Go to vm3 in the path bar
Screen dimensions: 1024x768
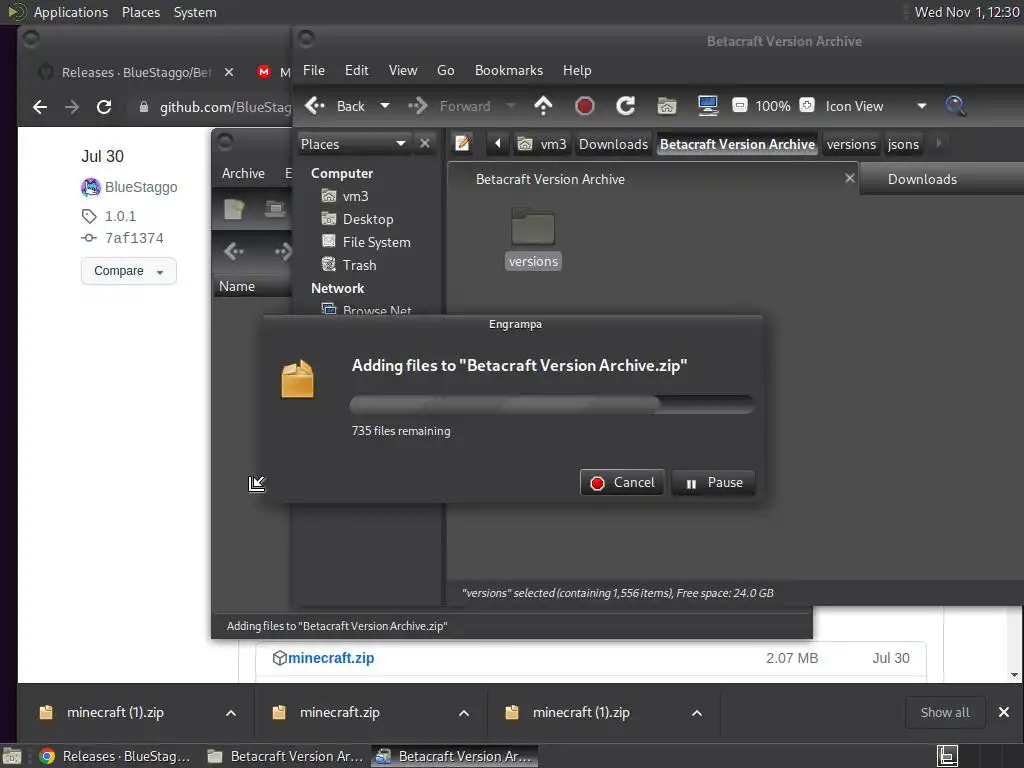542,144
